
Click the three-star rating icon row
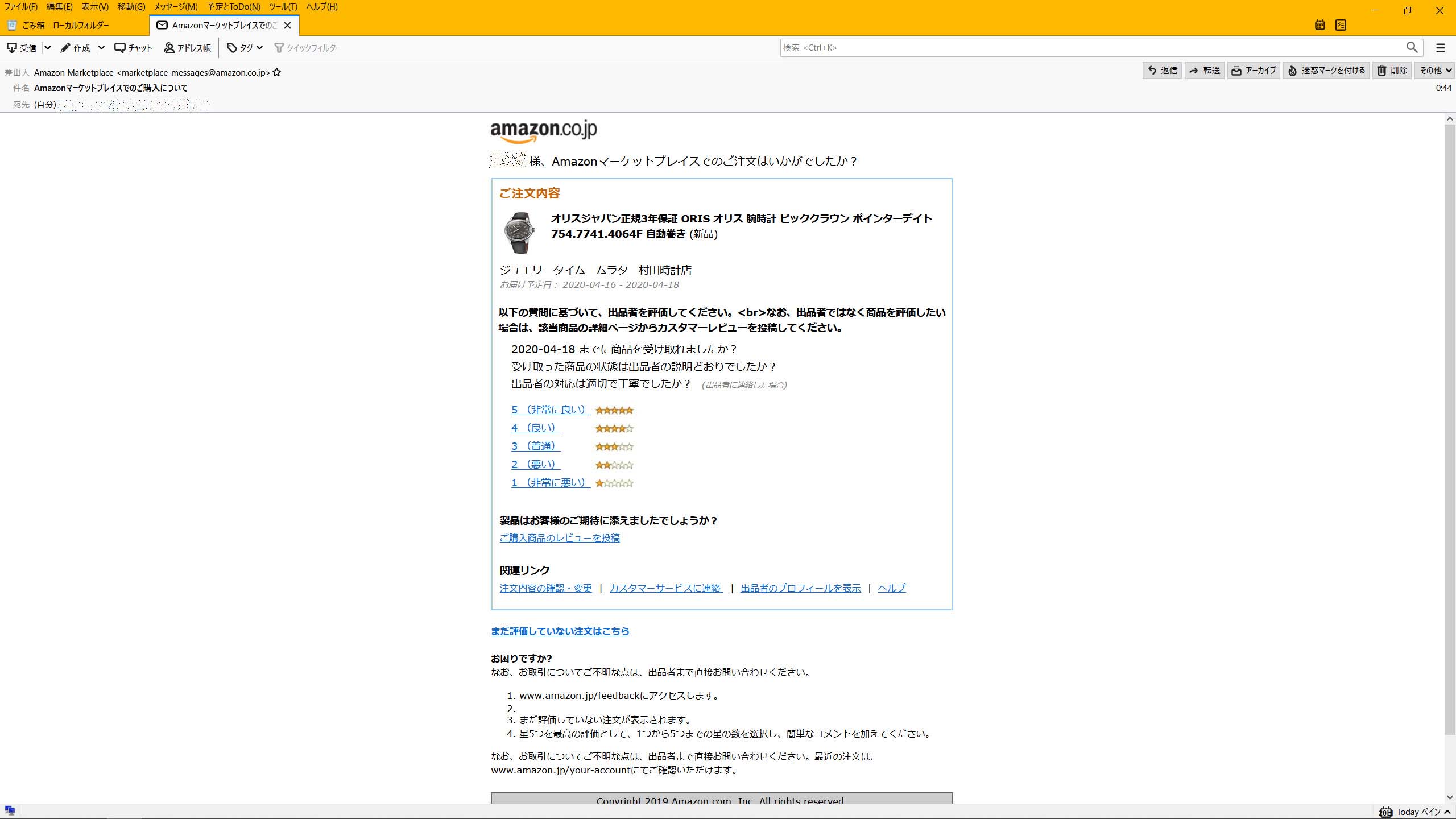[614, 446]
